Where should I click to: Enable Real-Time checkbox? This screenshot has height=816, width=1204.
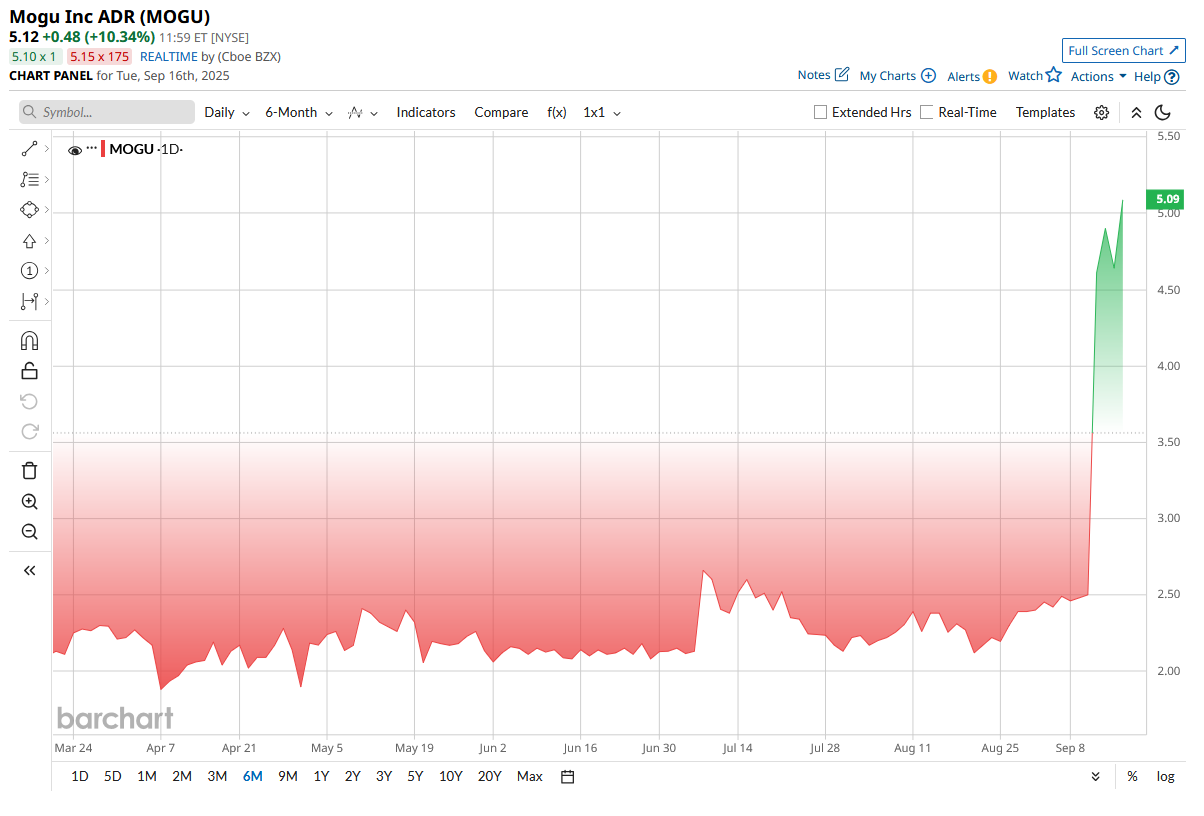927,112
